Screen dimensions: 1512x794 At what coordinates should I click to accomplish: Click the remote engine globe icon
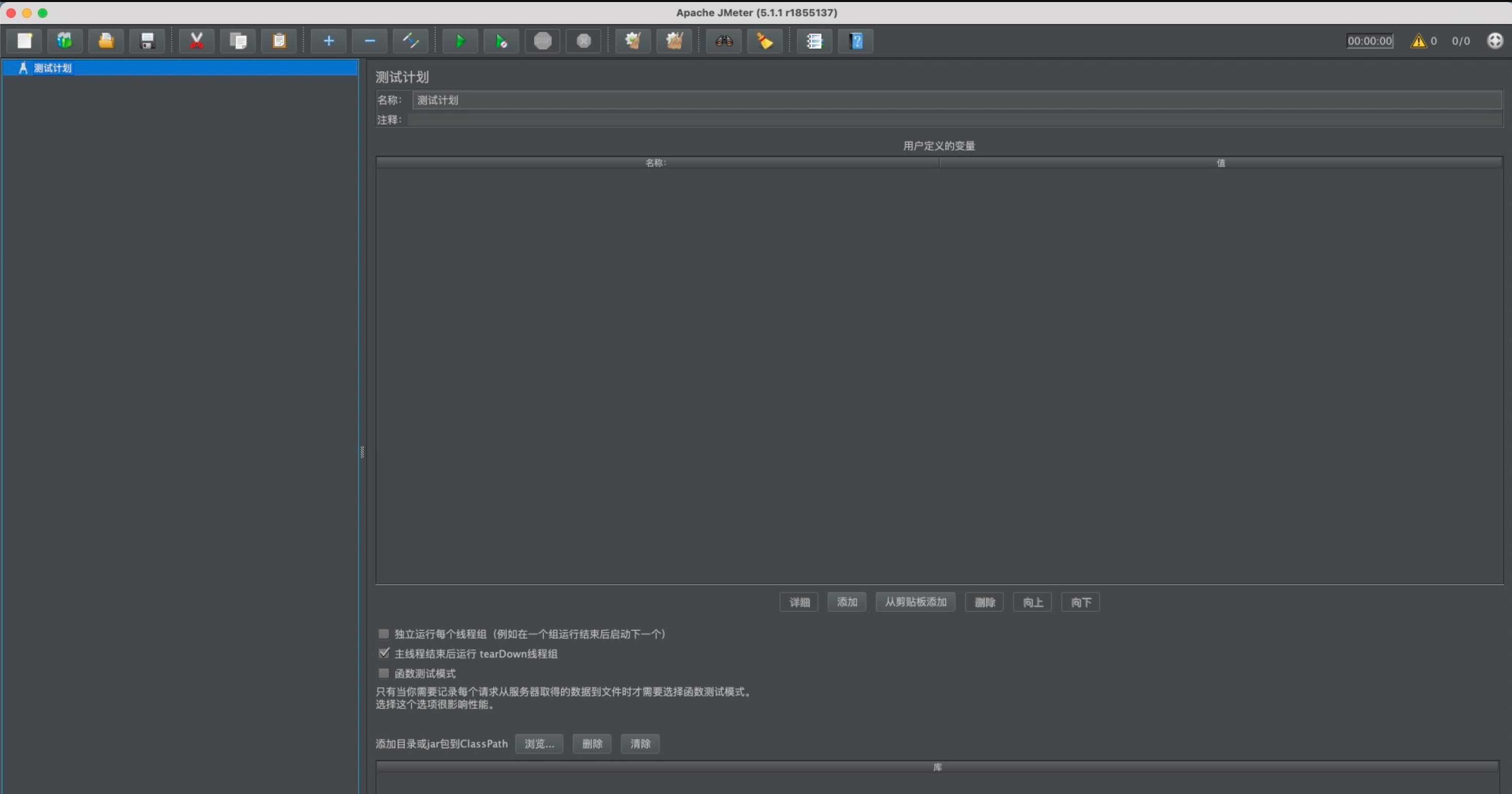click(x=1495, y=41)
